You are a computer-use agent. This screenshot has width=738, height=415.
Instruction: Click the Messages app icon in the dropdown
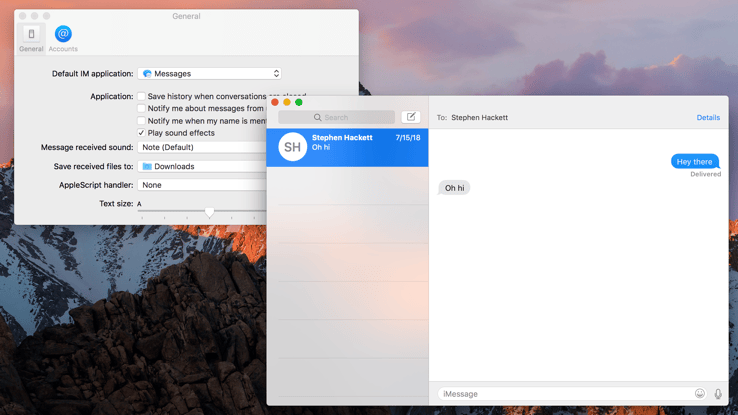coord(147,73)
